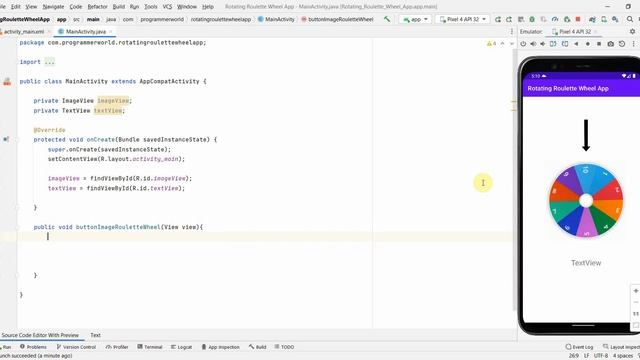
Task: Click the class gutter icon beside MainActivity
Action: click(7, 82)
